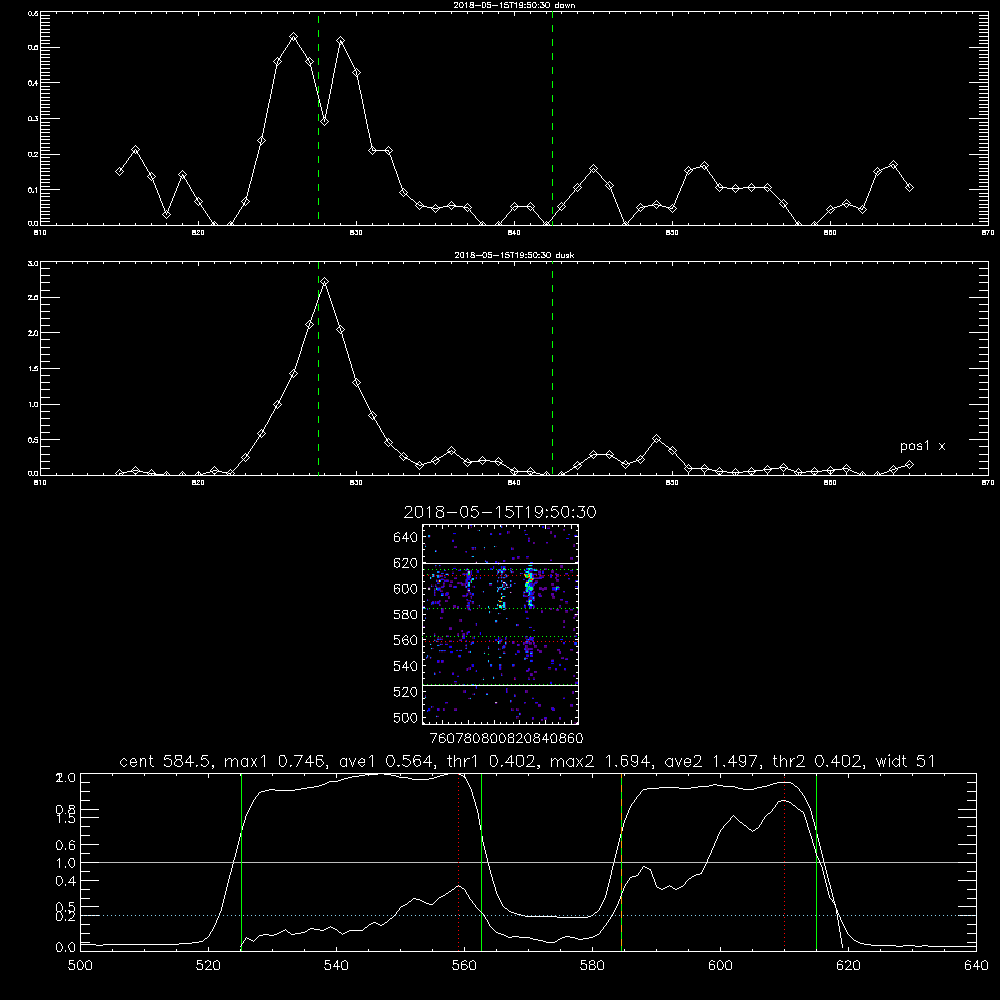The image size is (1000, 1000).
Task: Click the heatmap title "2018-05-15T19:50:30"
Action: pyautogui.click(x=500, y=512)
